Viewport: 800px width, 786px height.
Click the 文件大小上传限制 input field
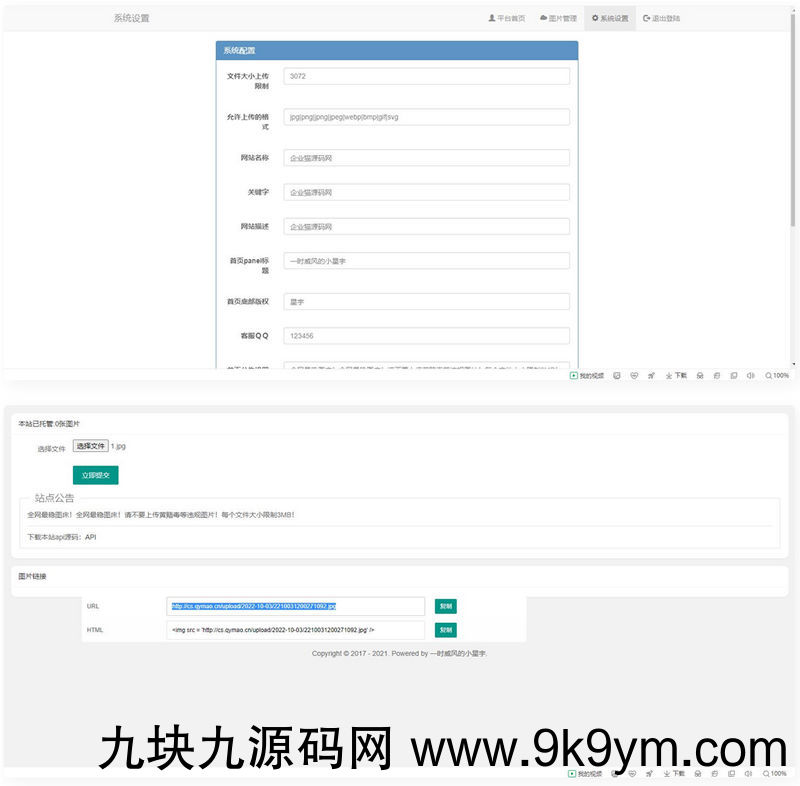(426, 76)
